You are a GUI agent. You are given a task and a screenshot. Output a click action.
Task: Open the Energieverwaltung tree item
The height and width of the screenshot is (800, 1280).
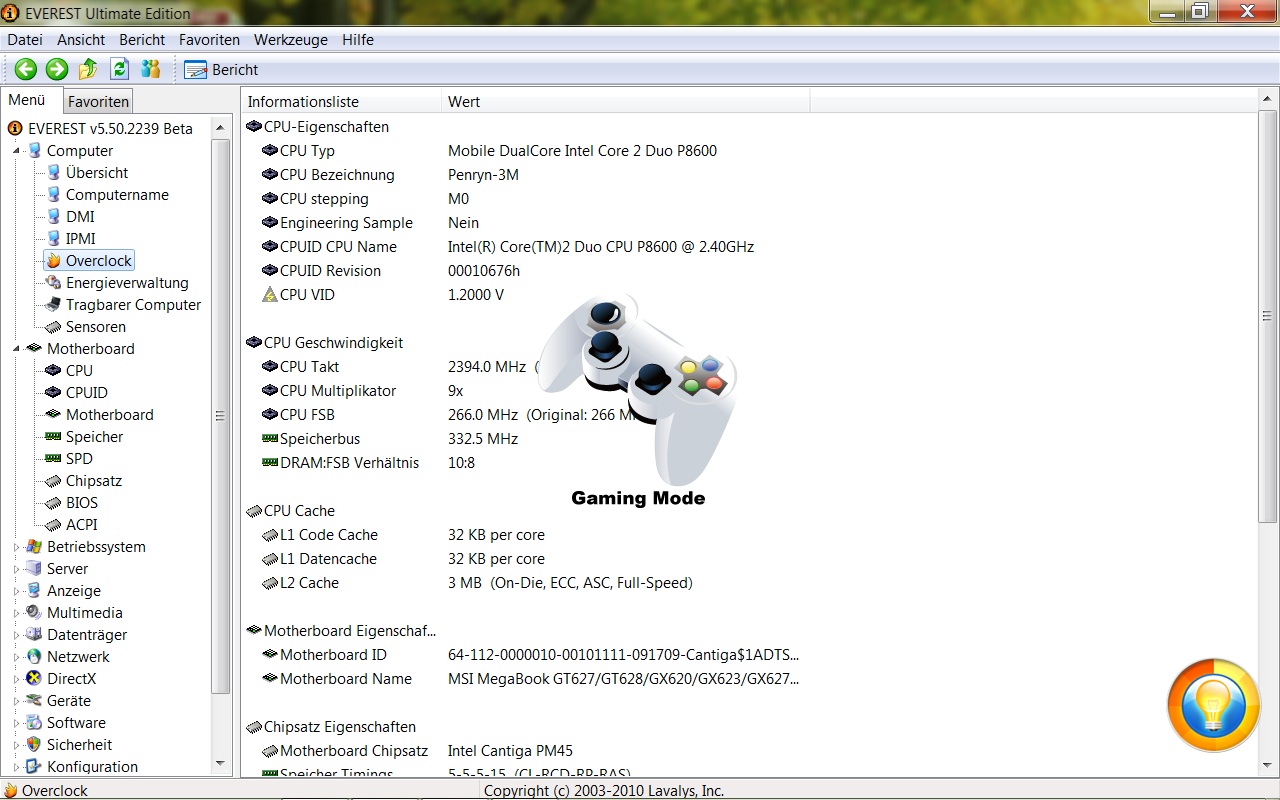click(127, 283)
